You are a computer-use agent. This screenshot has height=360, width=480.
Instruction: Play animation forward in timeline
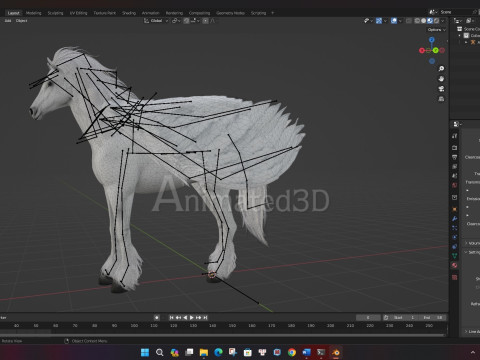[192, 318]
